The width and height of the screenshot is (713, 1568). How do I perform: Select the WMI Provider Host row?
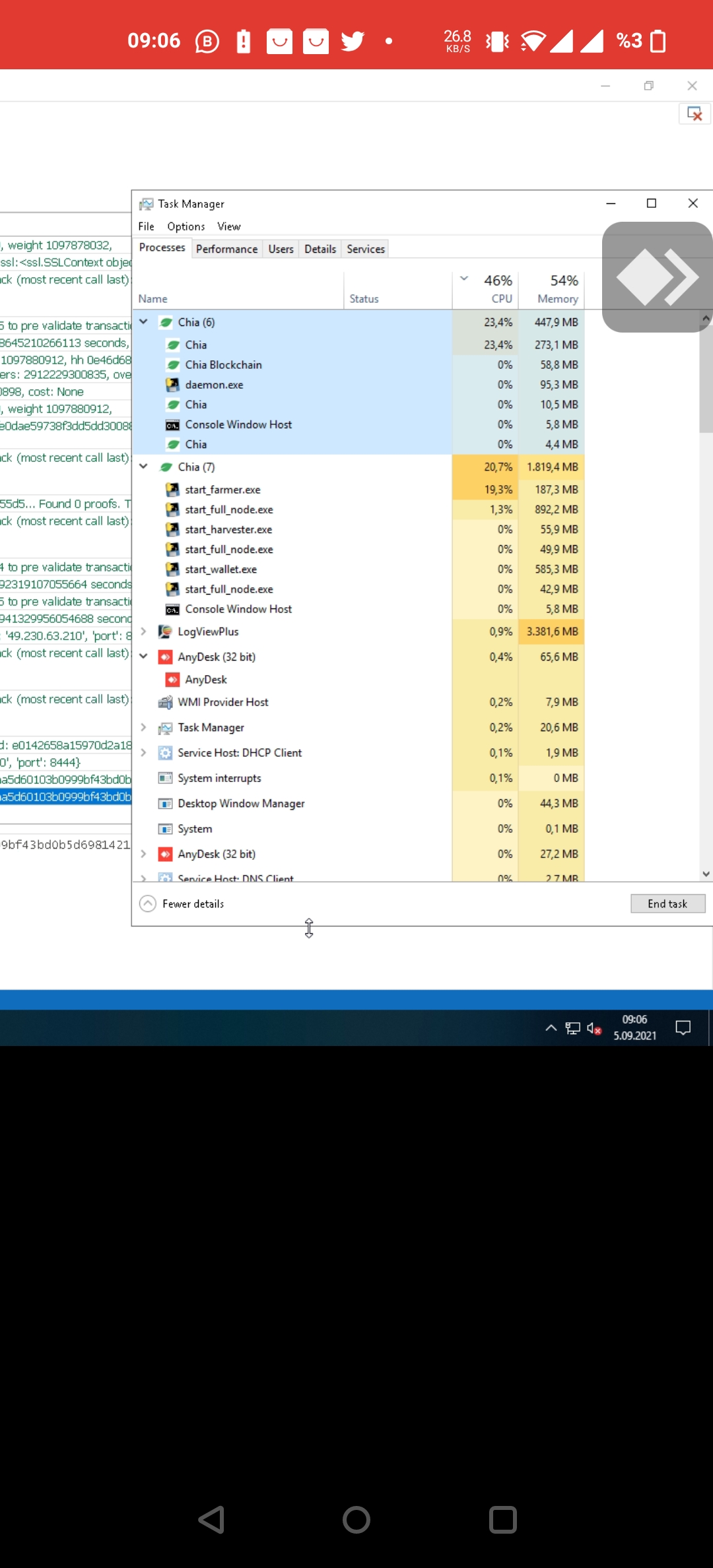358,702
